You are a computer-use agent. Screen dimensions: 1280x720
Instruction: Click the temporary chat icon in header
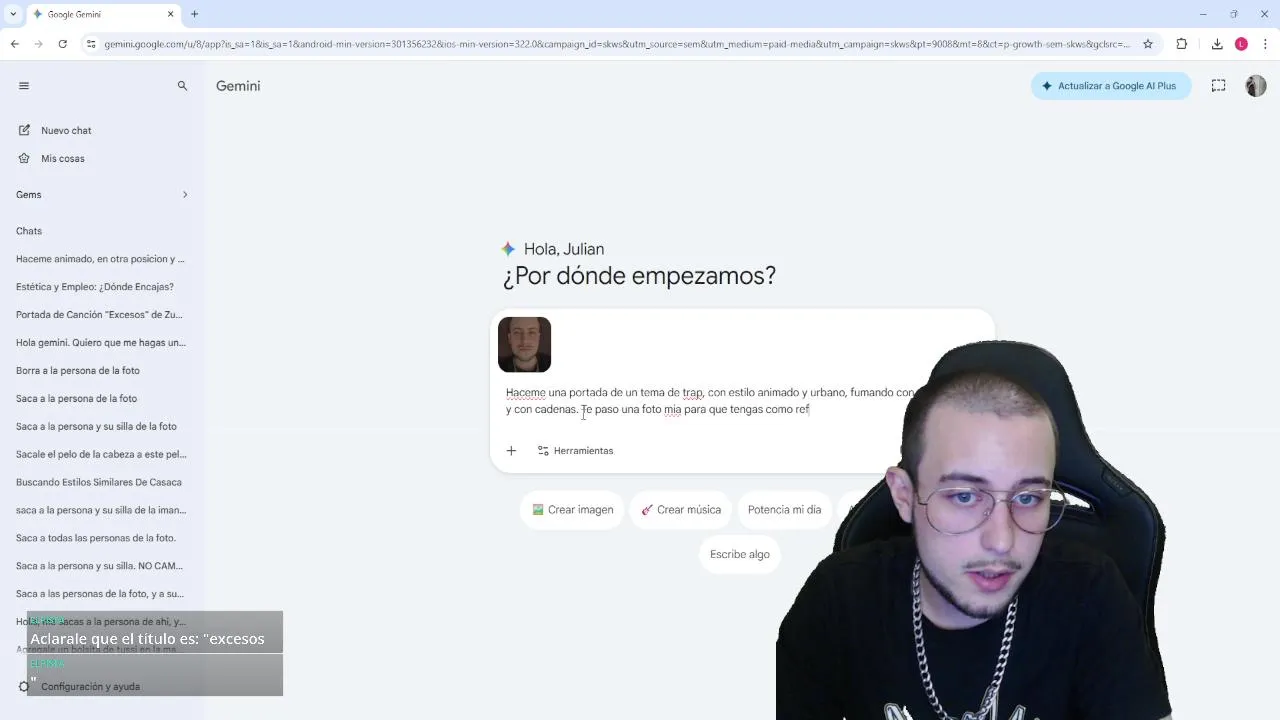click(x=1218, y=86)
